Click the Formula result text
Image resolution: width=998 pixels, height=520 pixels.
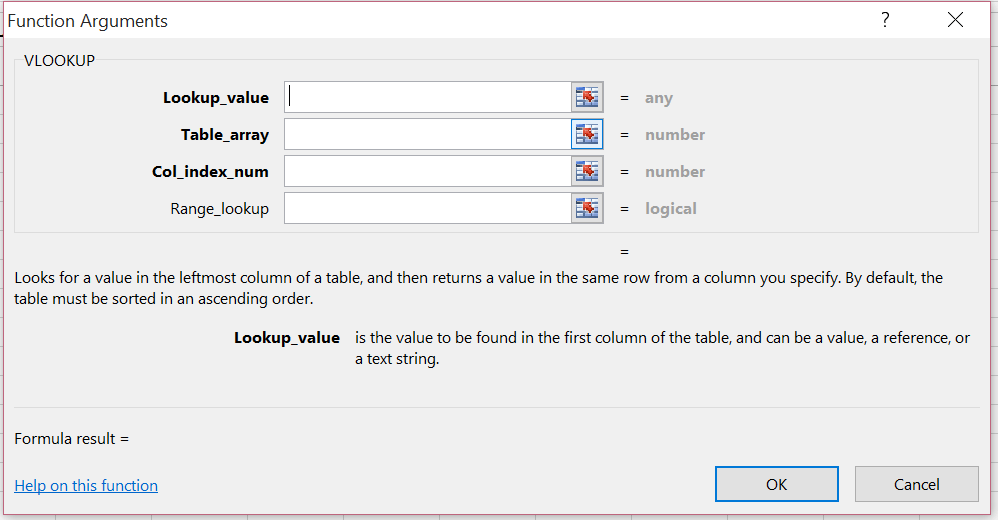pos(72,438)
